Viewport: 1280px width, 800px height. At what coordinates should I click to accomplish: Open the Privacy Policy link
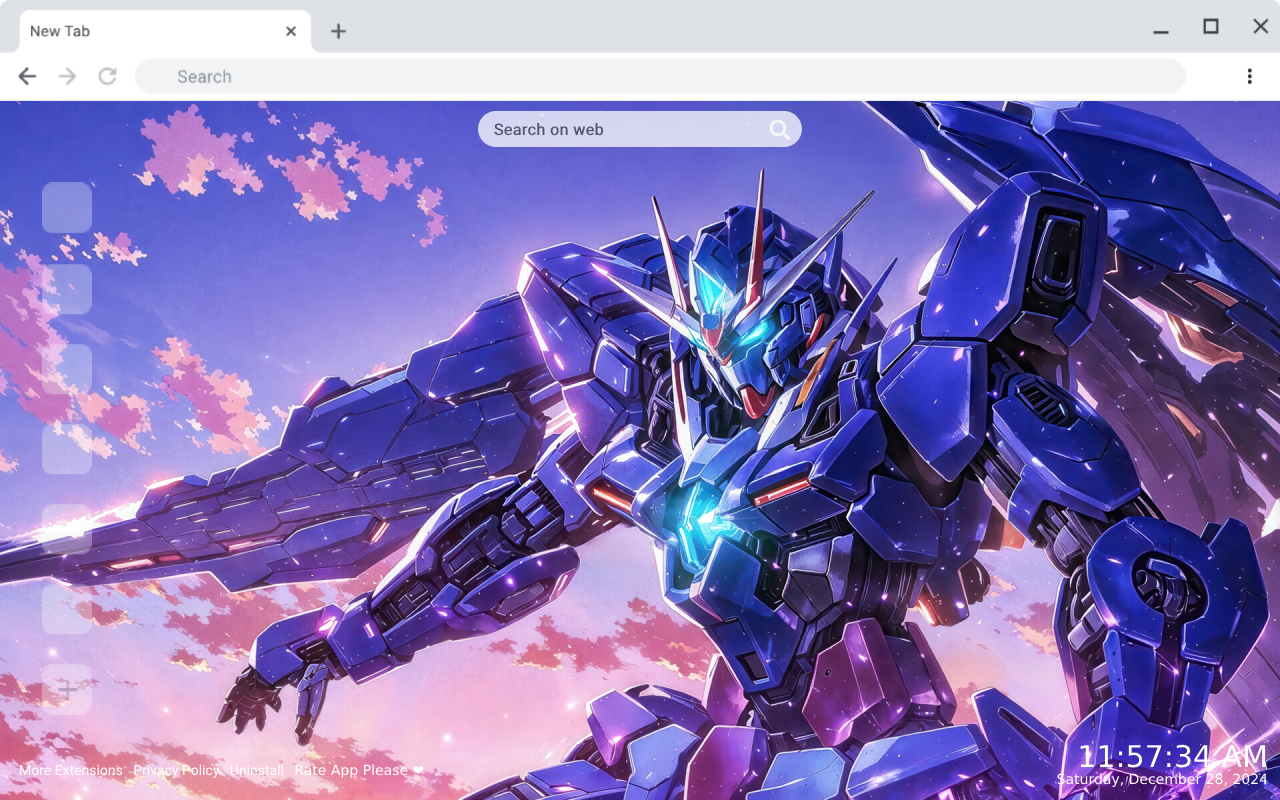176,770
